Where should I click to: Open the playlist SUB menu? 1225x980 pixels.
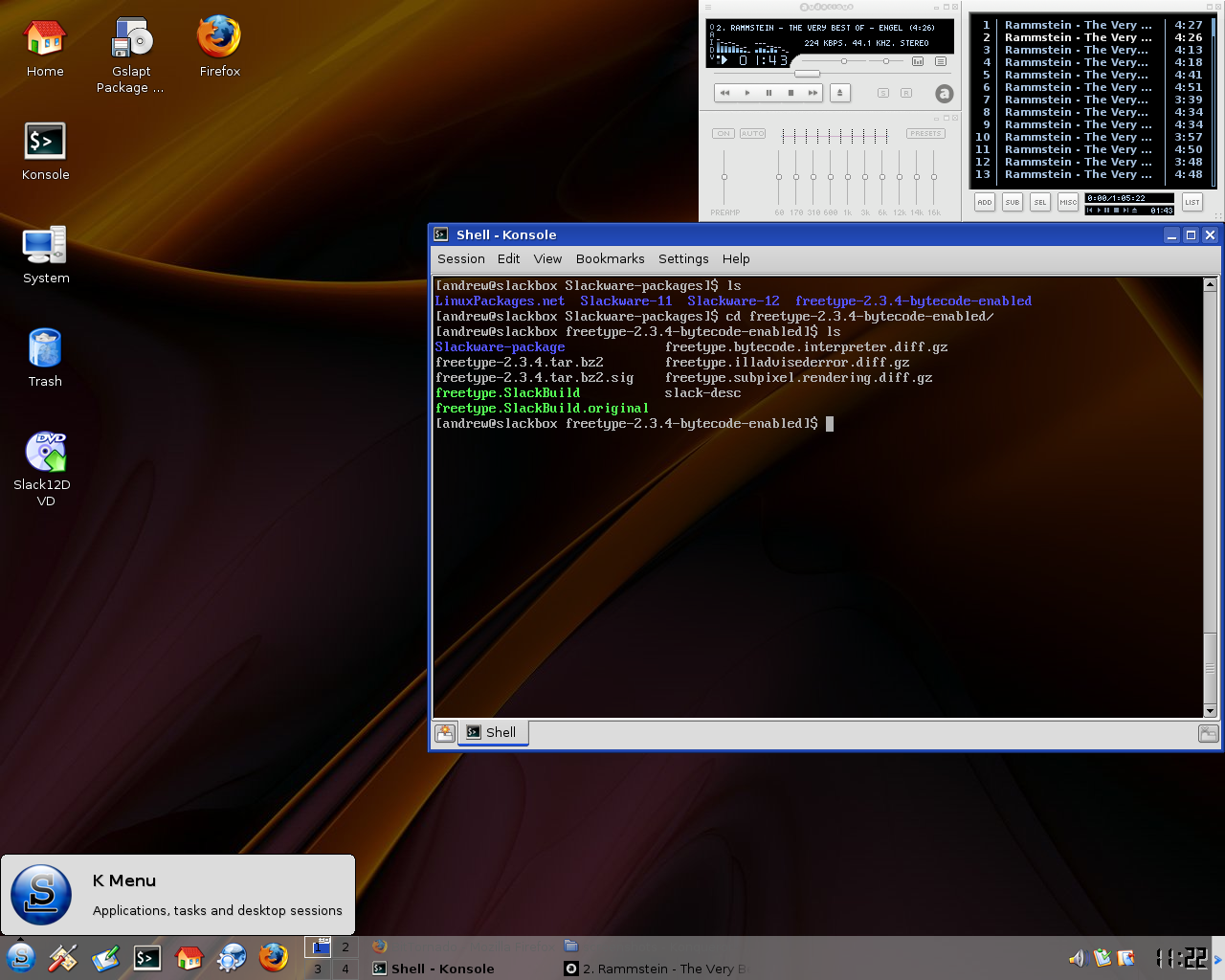click(1013, 202)
